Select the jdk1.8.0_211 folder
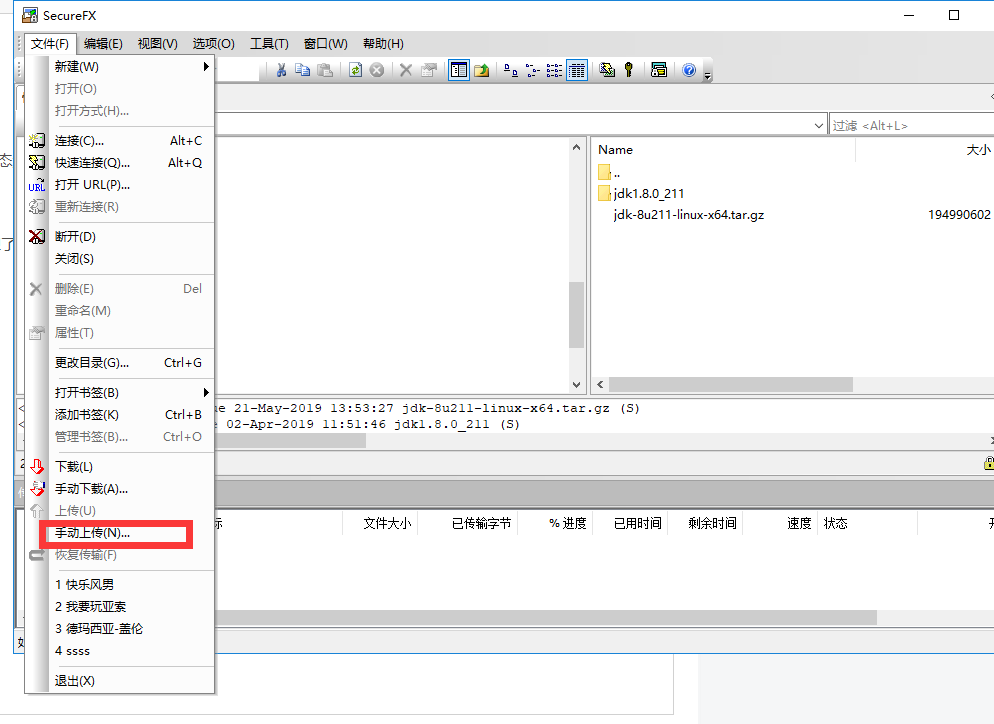The width and height of the screenshot is (994, 724). click(x=641, y=193)
